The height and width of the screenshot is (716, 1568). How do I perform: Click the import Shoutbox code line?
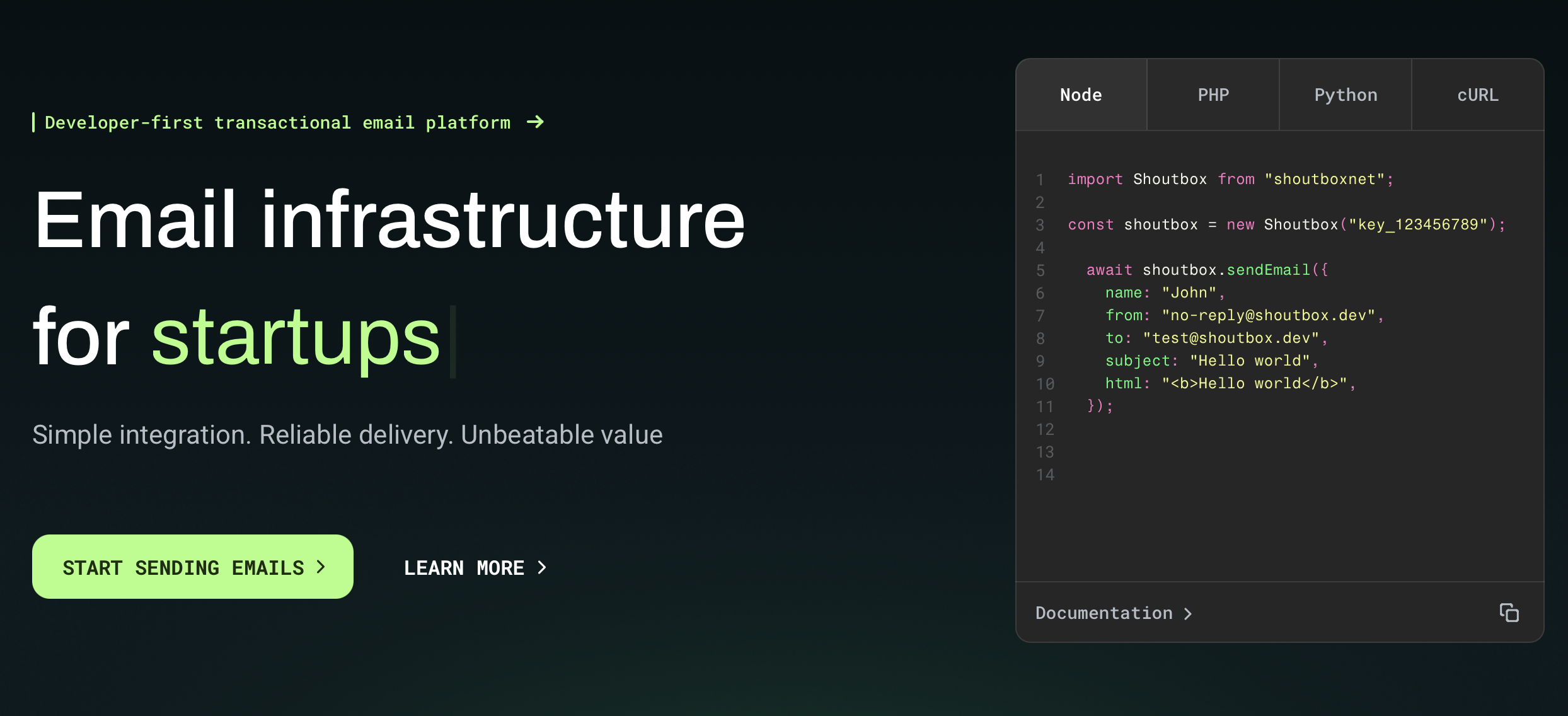[x=1231, y=180]
